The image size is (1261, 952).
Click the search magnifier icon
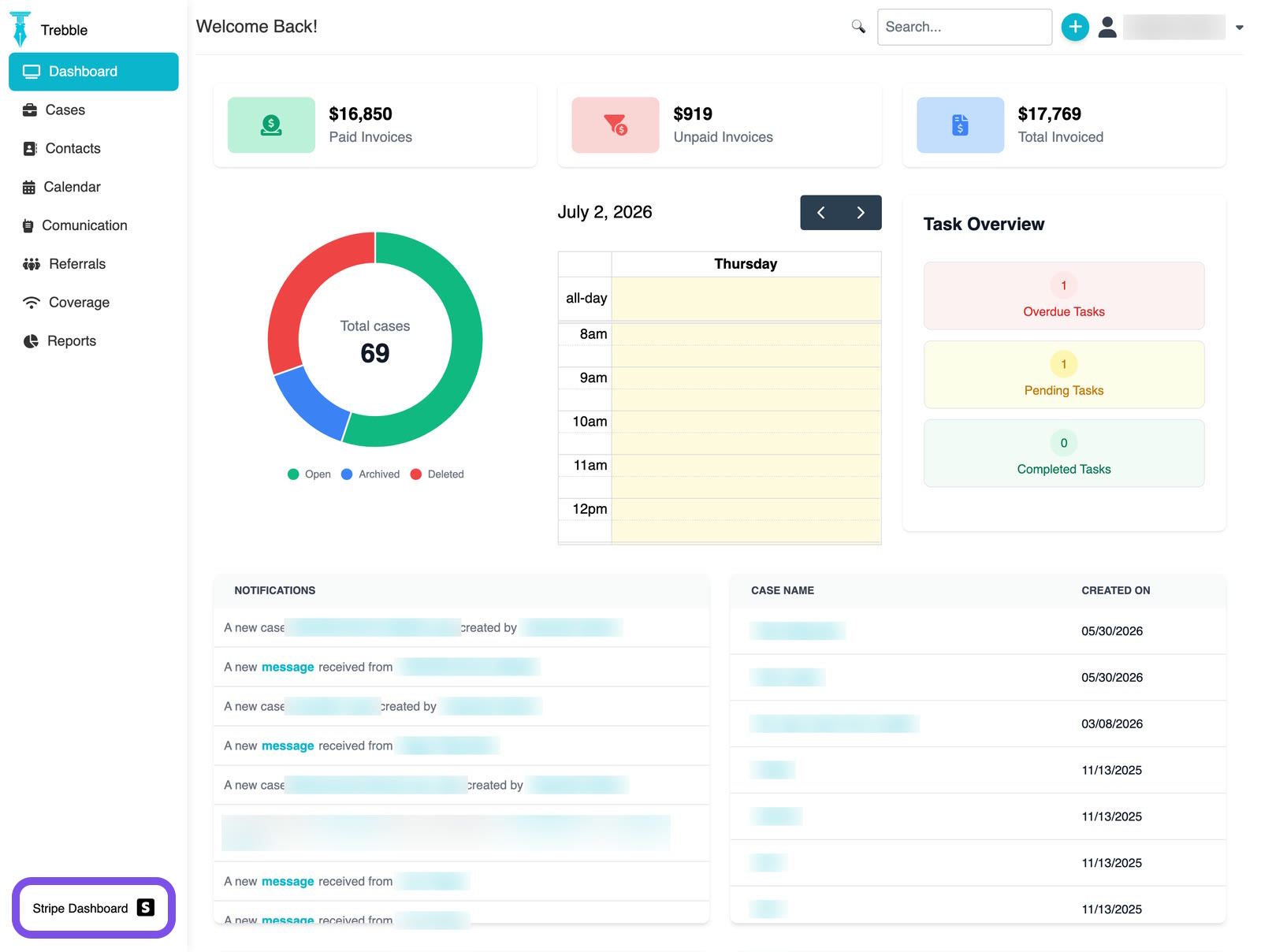(858, 27)
